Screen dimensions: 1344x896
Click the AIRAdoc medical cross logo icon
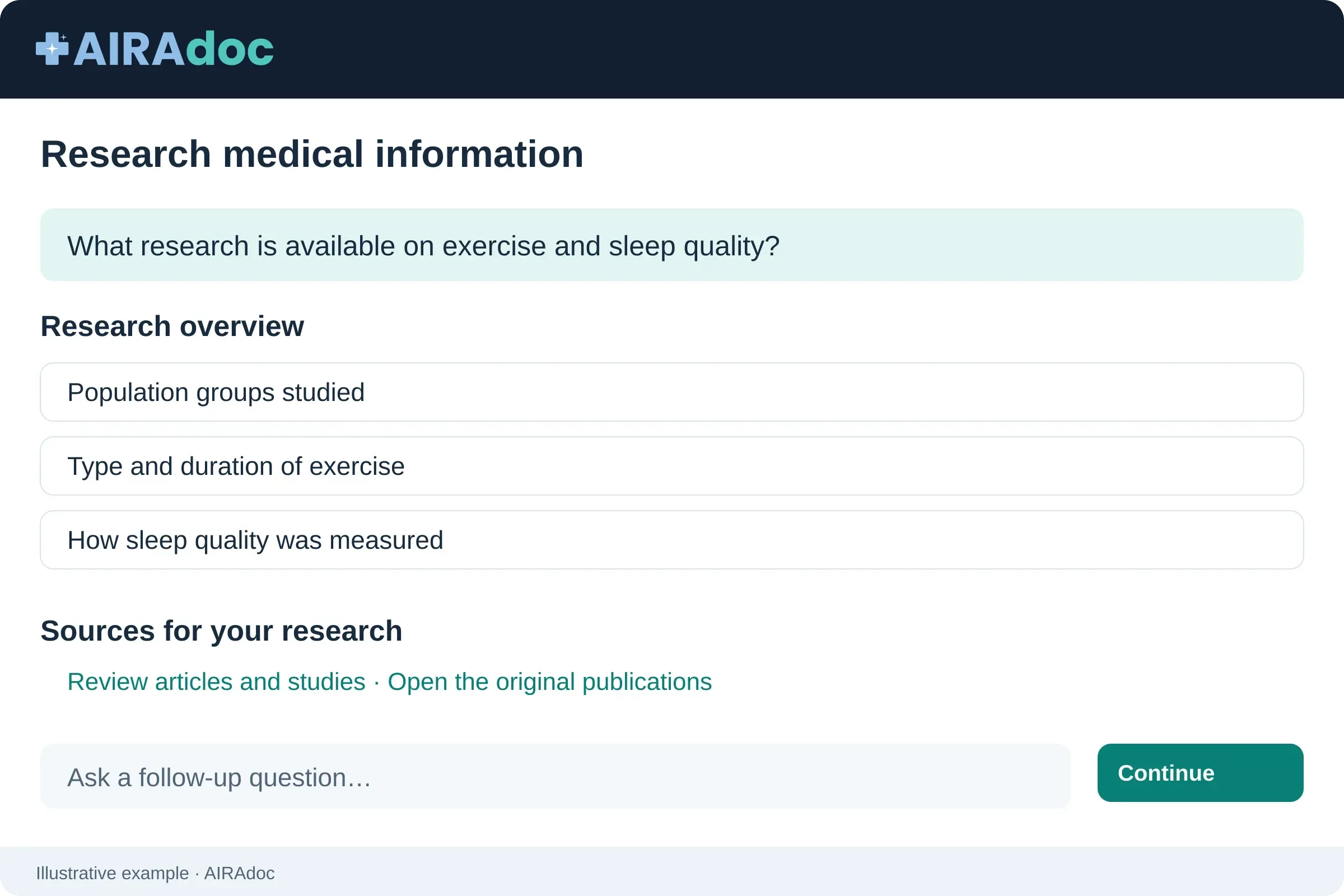click(x=52, y=49)
